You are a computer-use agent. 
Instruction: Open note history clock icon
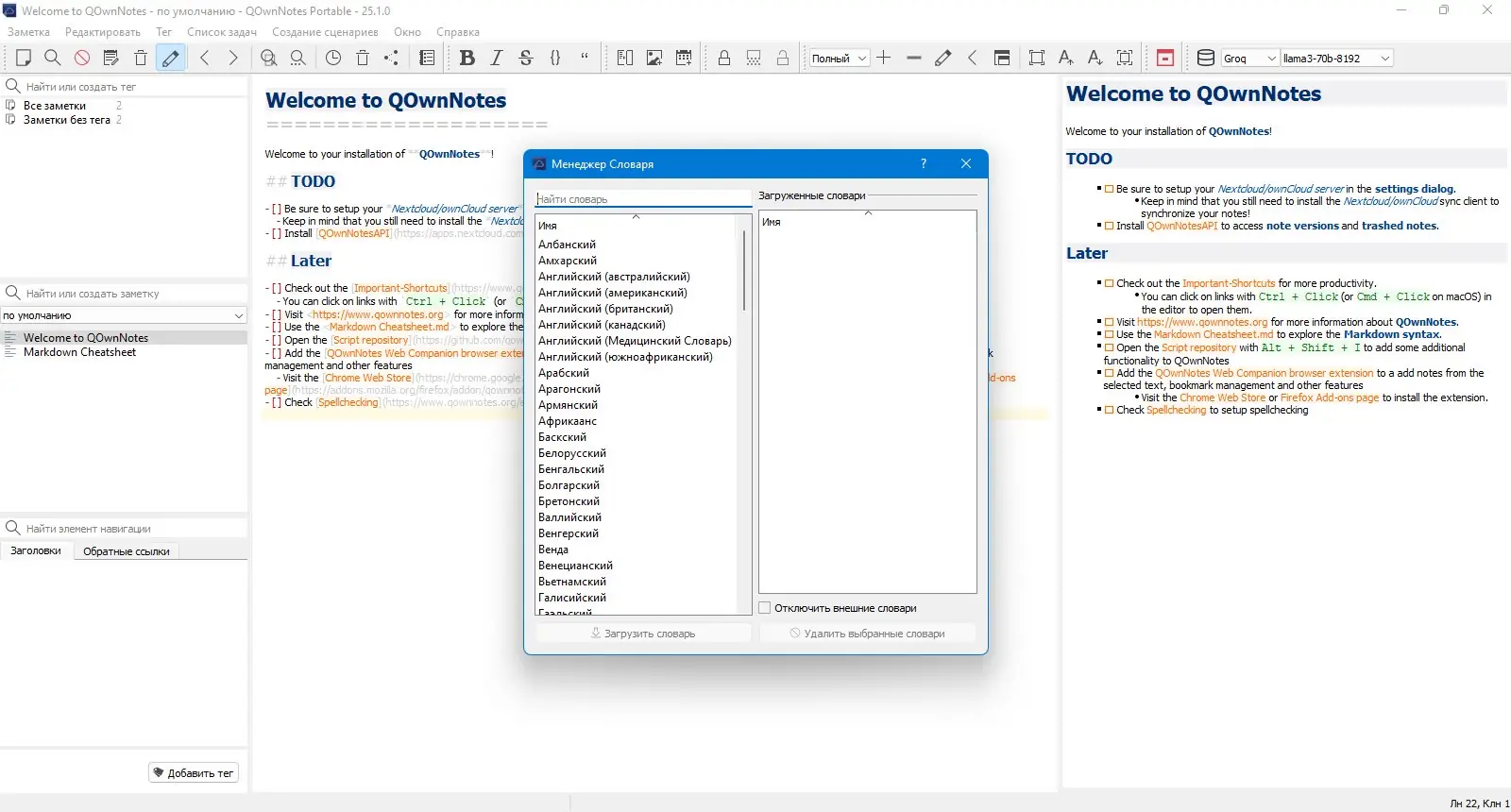[333, 58]
